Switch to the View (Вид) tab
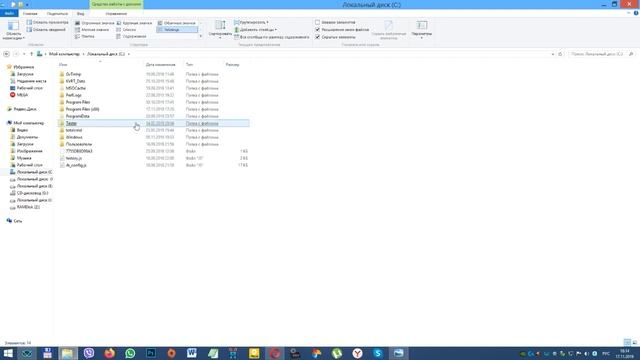640x360 pixels. click(x=81, y=13)
